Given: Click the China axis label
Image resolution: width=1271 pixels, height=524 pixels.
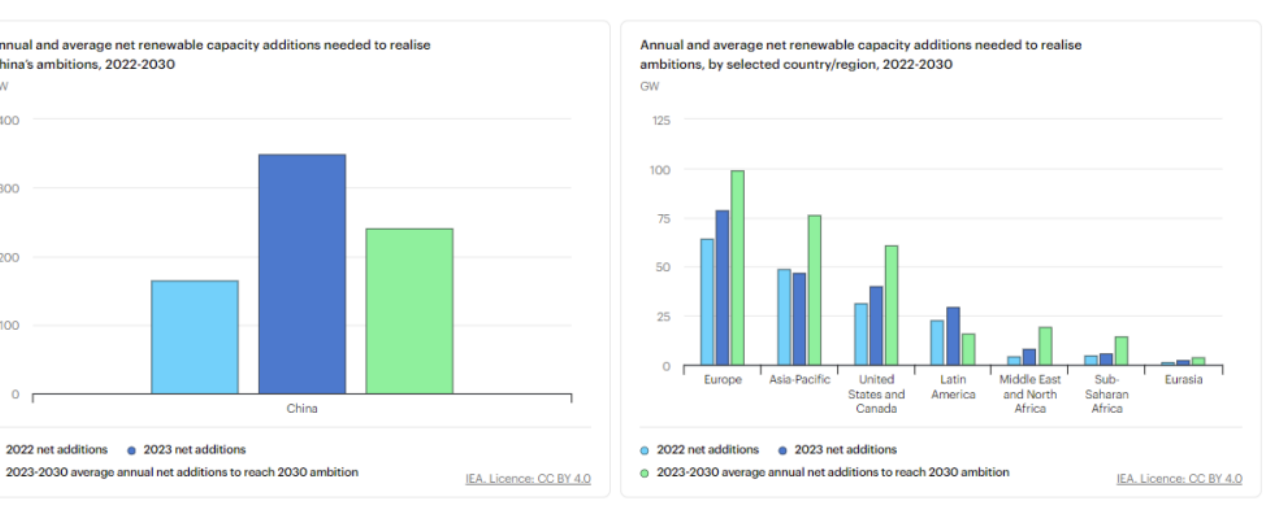Looking at the screenshot, I should (x=302, y=408).
